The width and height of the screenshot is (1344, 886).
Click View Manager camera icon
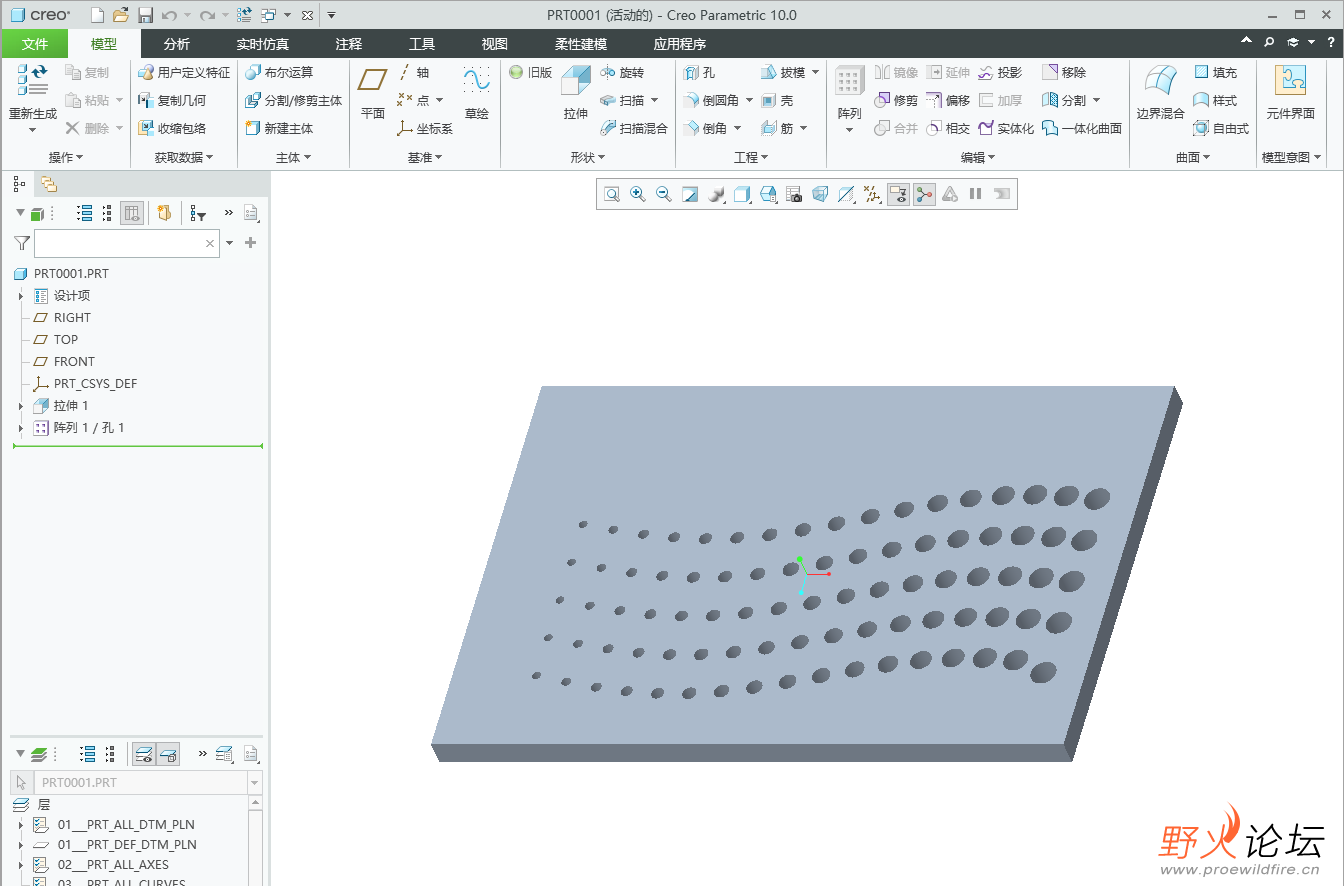coord(794,194)
